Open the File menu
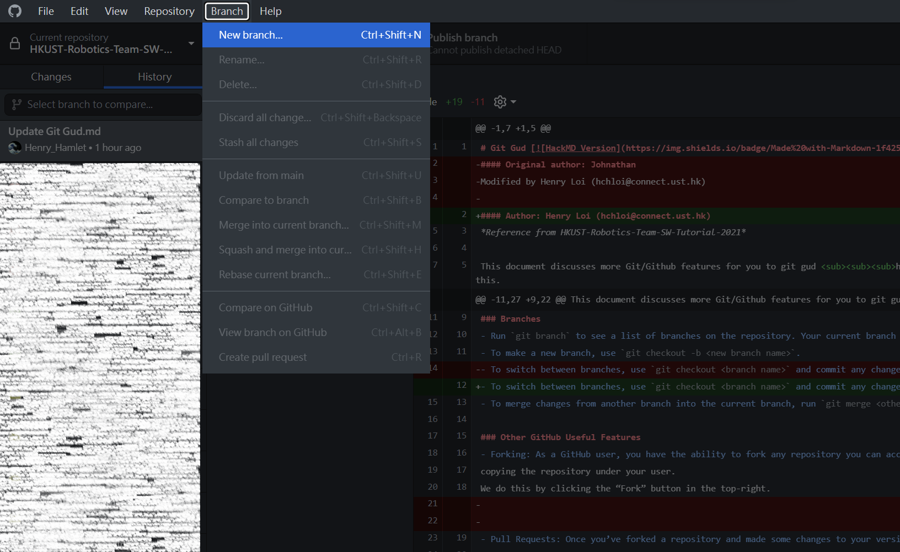Image resolution: width=900 pixels, height=552 pixels. 46,11
